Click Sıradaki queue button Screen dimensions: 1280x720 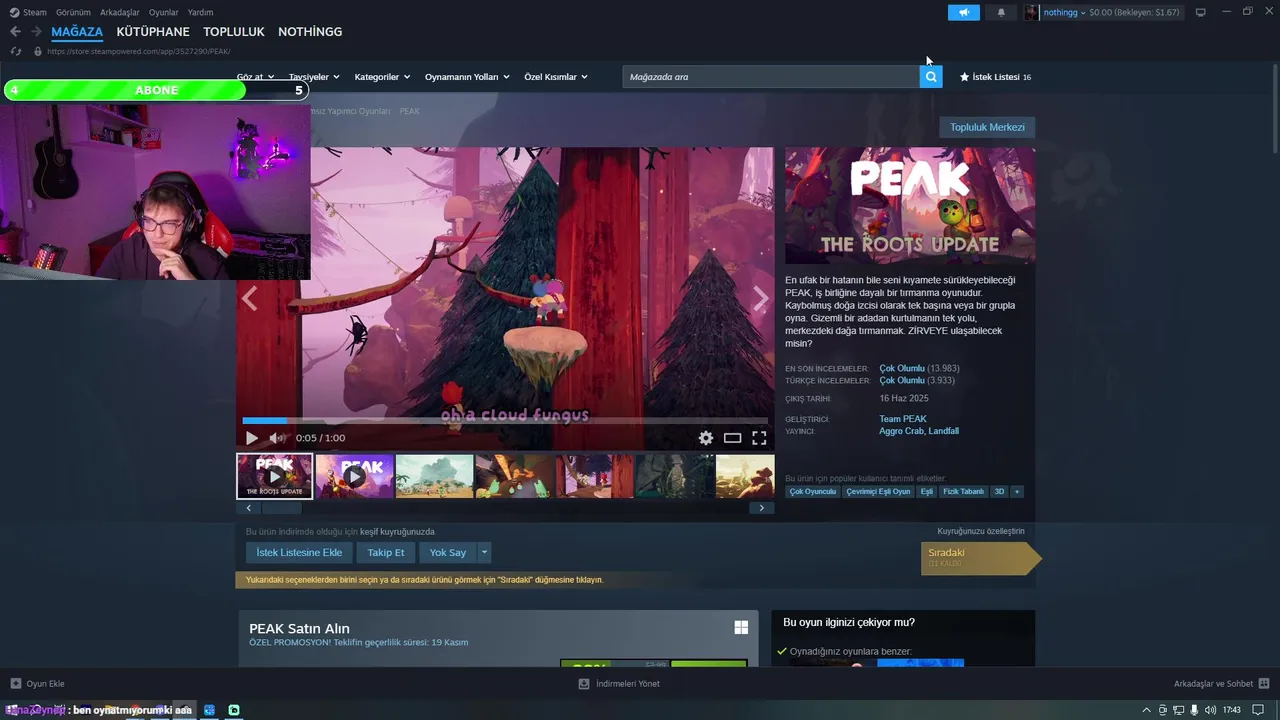coord(980,558)
